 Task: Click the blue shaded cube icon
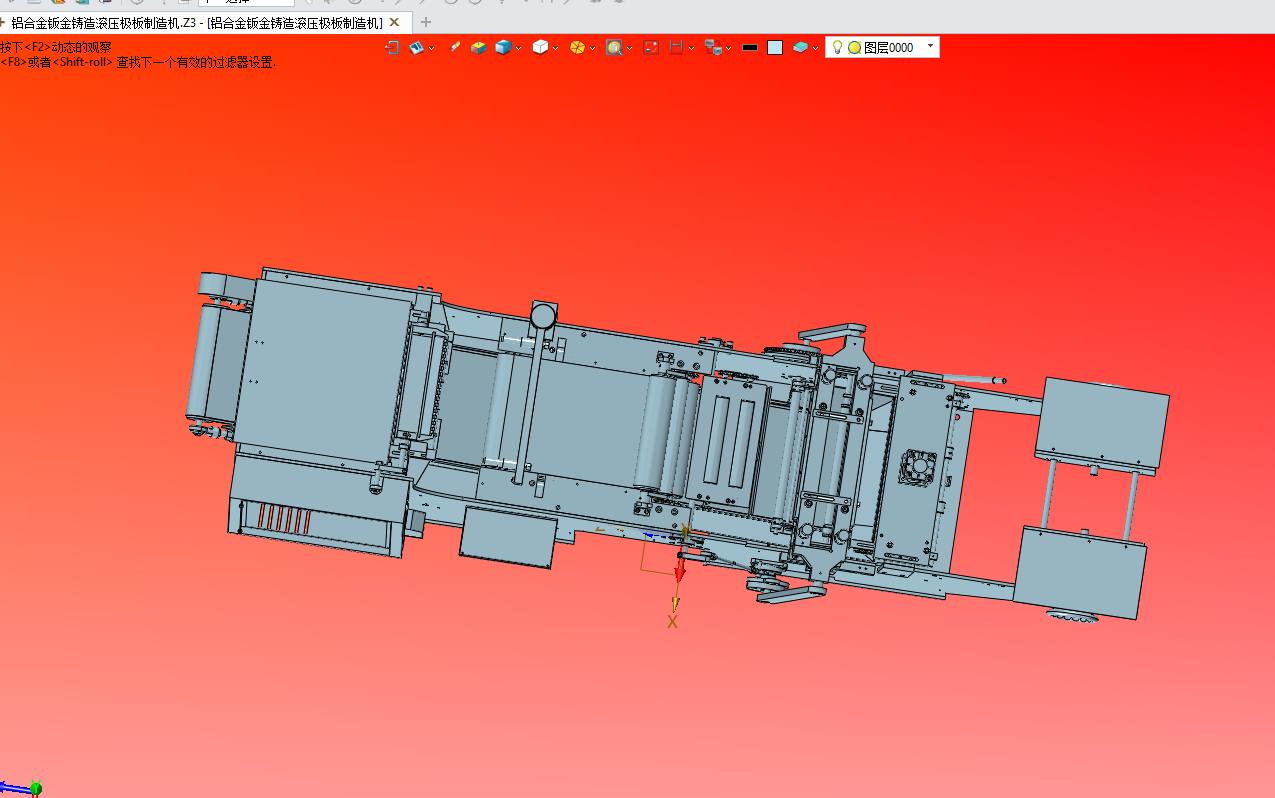(x=503, y=47)
